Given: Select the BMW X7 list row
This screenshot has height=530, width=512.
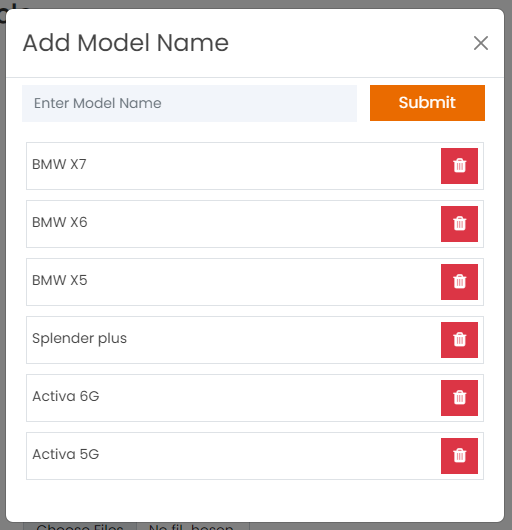Looking at the screenshot, I should (x=255, y=166).
